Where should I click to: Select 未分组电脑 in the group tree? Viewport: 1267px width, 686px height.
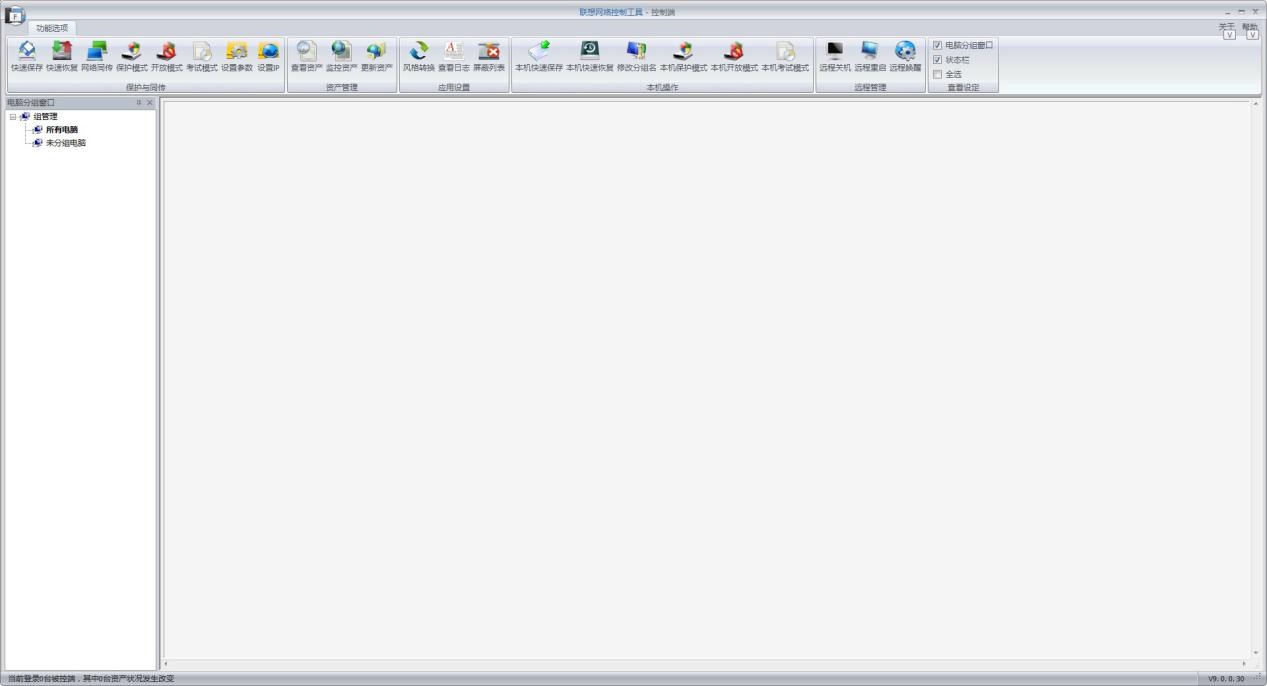click(x=66, y=143)
